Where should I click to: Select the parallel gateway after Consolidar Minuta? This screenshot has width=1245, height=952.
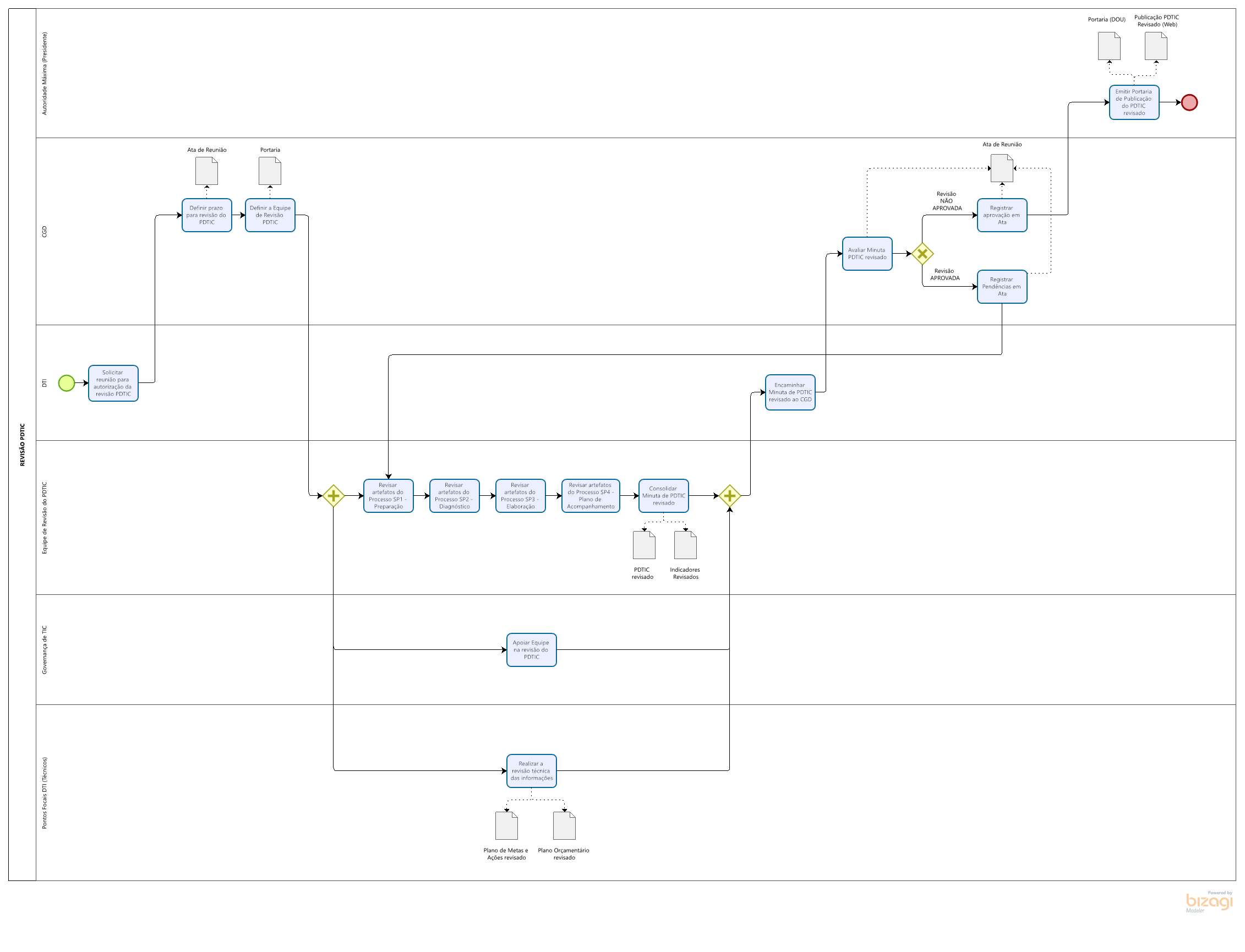pyautogui.click(x=729, y=496)
